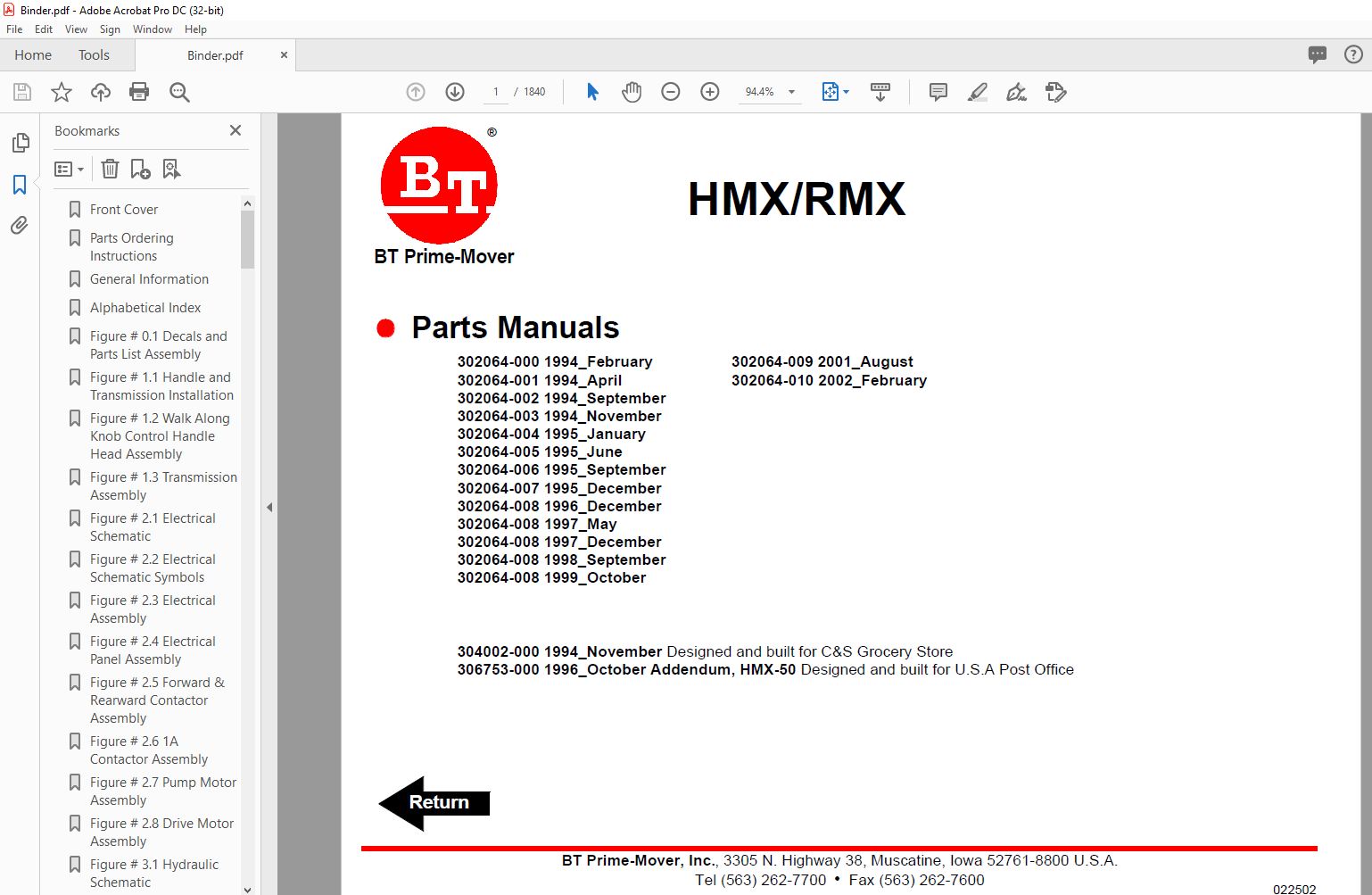Open the 302064-005 1995_June manual link
Viewport: 1372px width, 895px height.
pyautogui.click(x=540, y=452)
